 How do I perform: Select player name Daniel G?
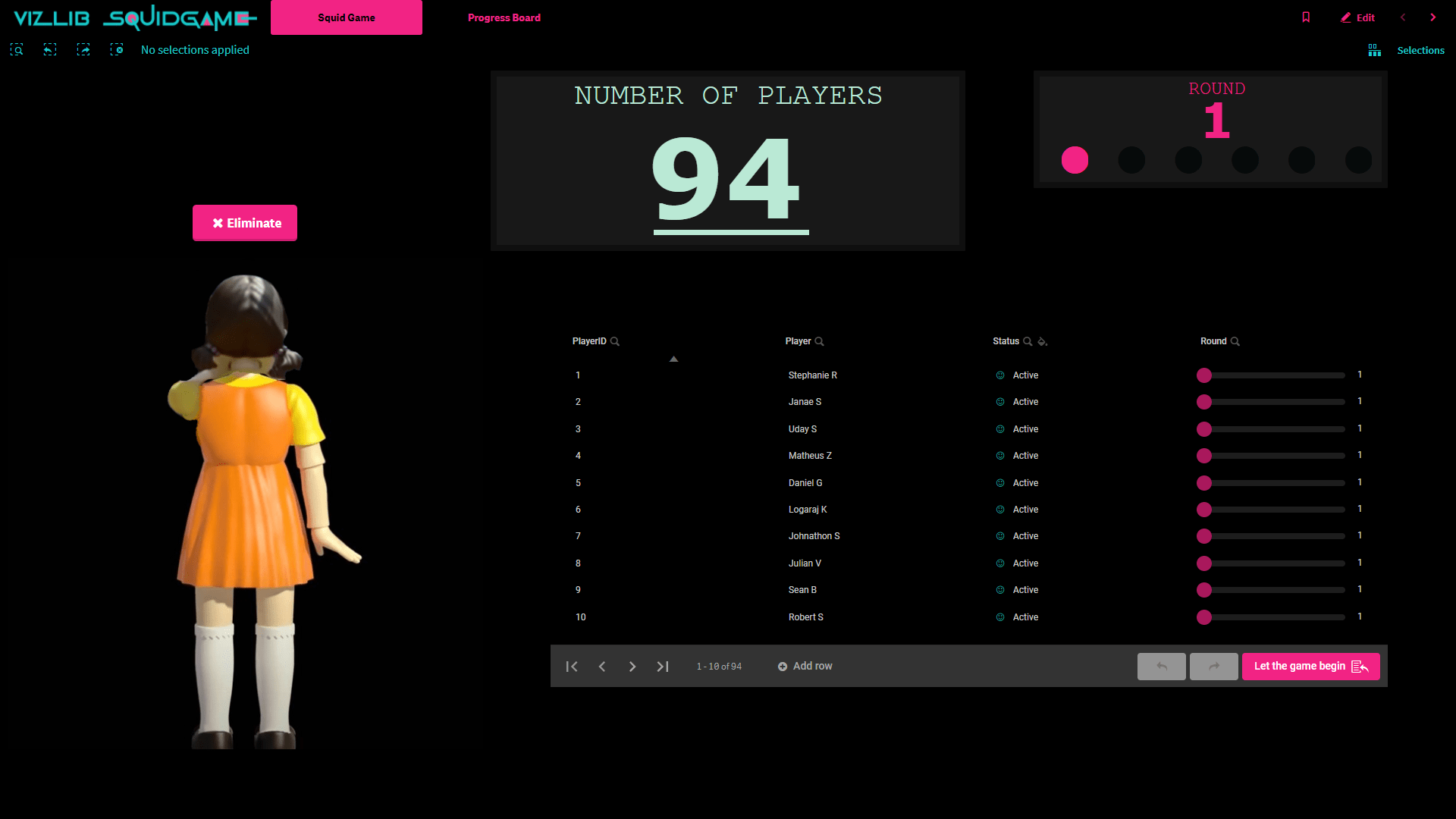(x=805, y=483)
